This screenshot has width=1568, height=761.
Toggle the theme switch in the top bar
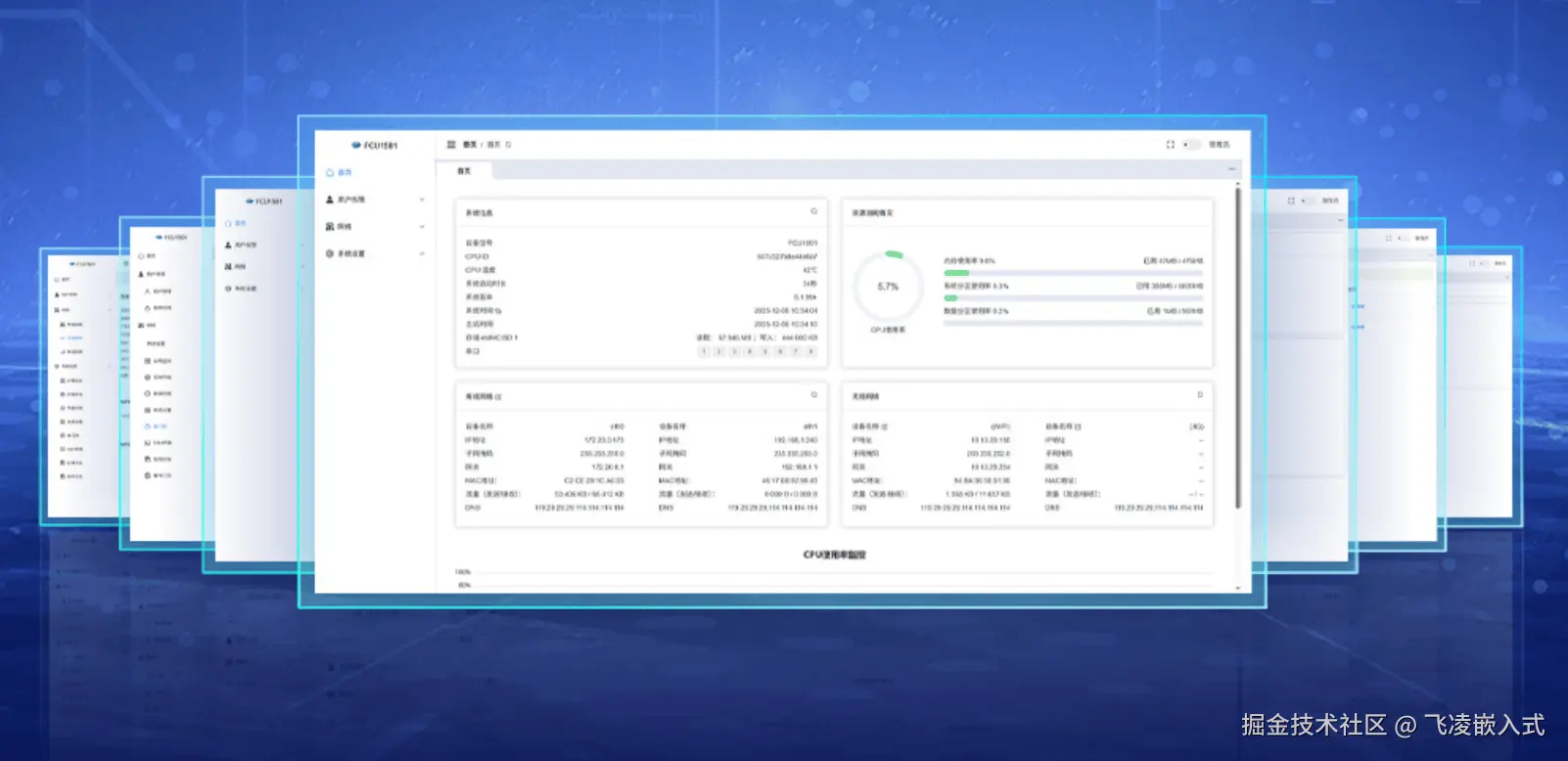click(x=1190, y=144)
